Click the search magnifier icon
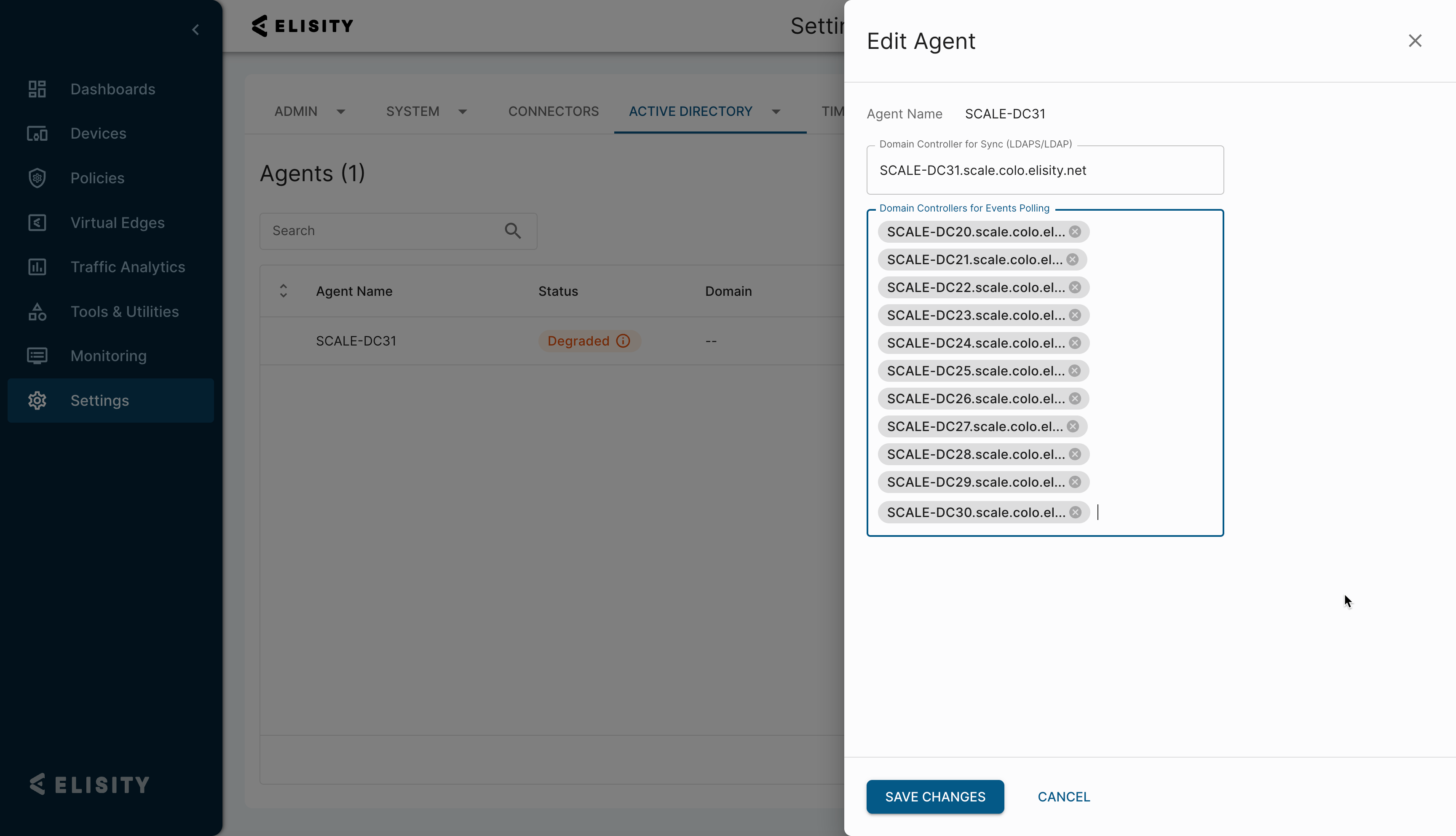The width and height of the screenshot is (1456, 836). [x=512, y=230]
